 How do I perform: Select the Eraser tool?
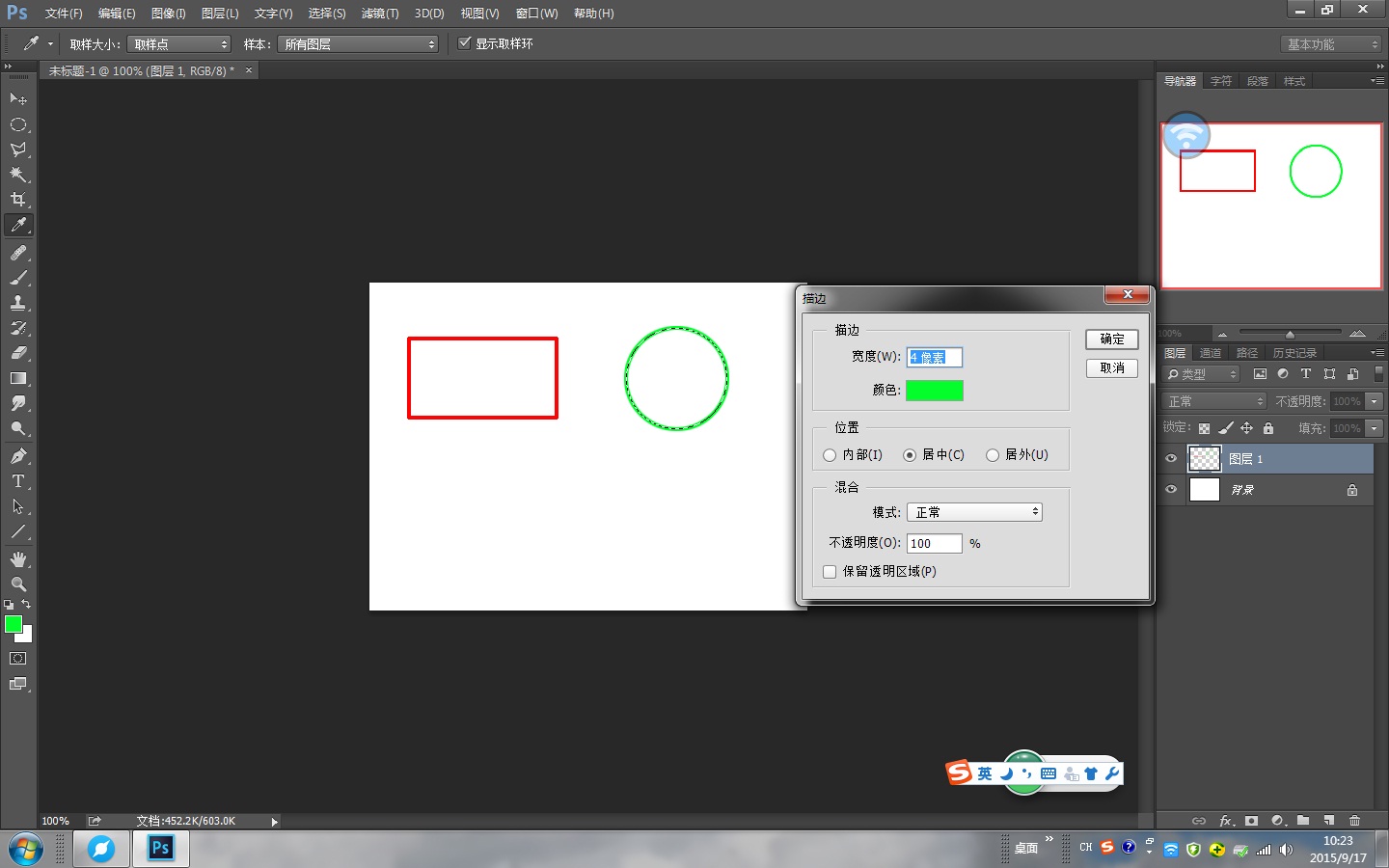click(x=18, y=353)
